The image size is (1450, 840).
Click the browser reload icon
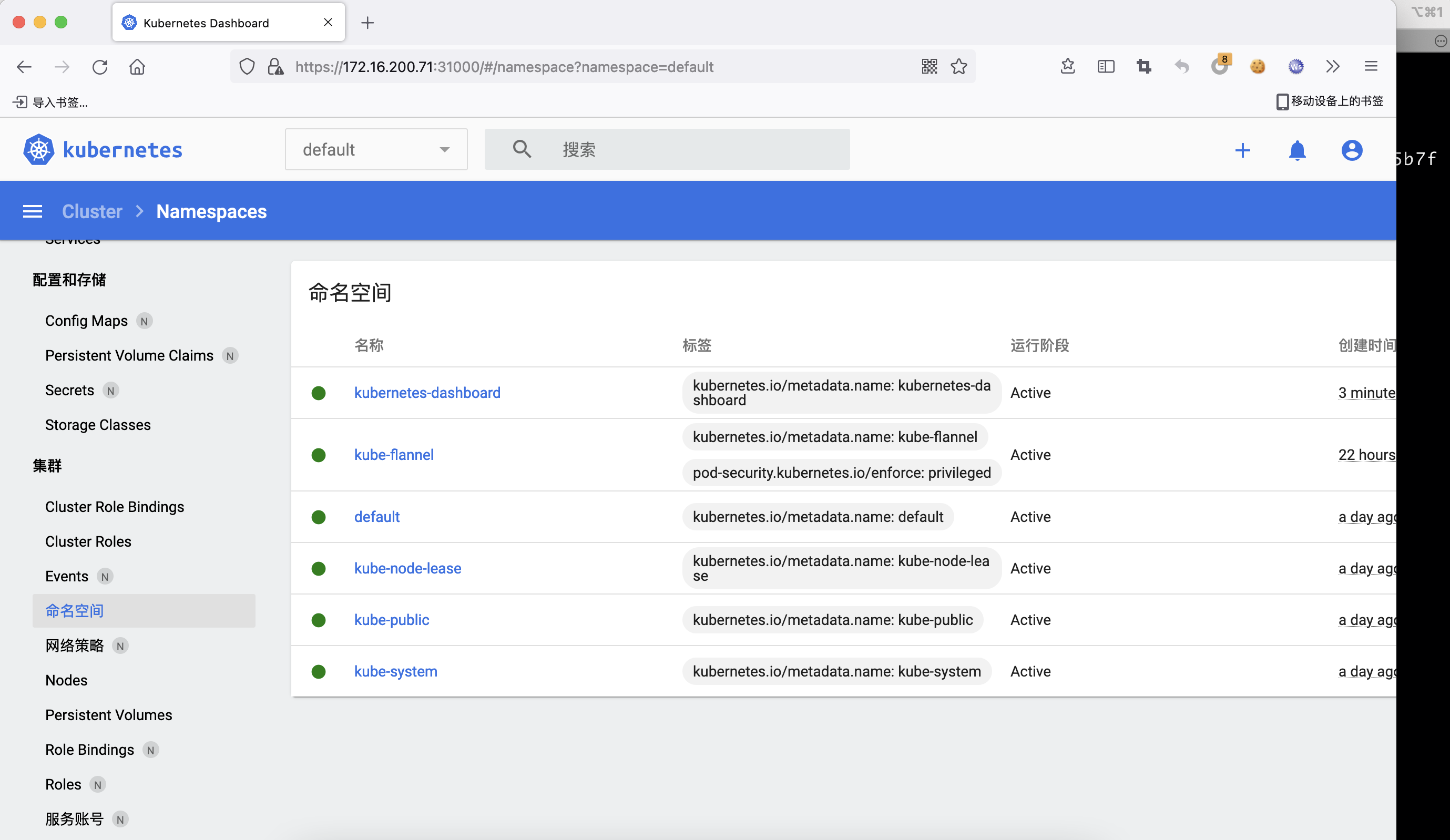[x=100, y=67]
